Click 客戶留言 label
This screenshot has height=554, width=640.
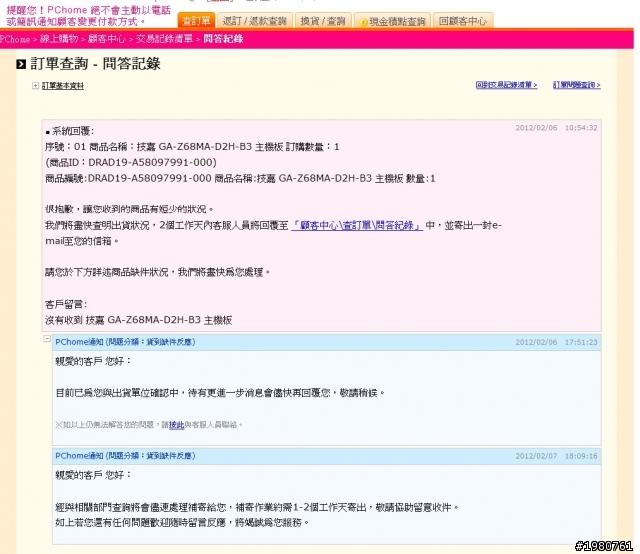tap(66, 304)
